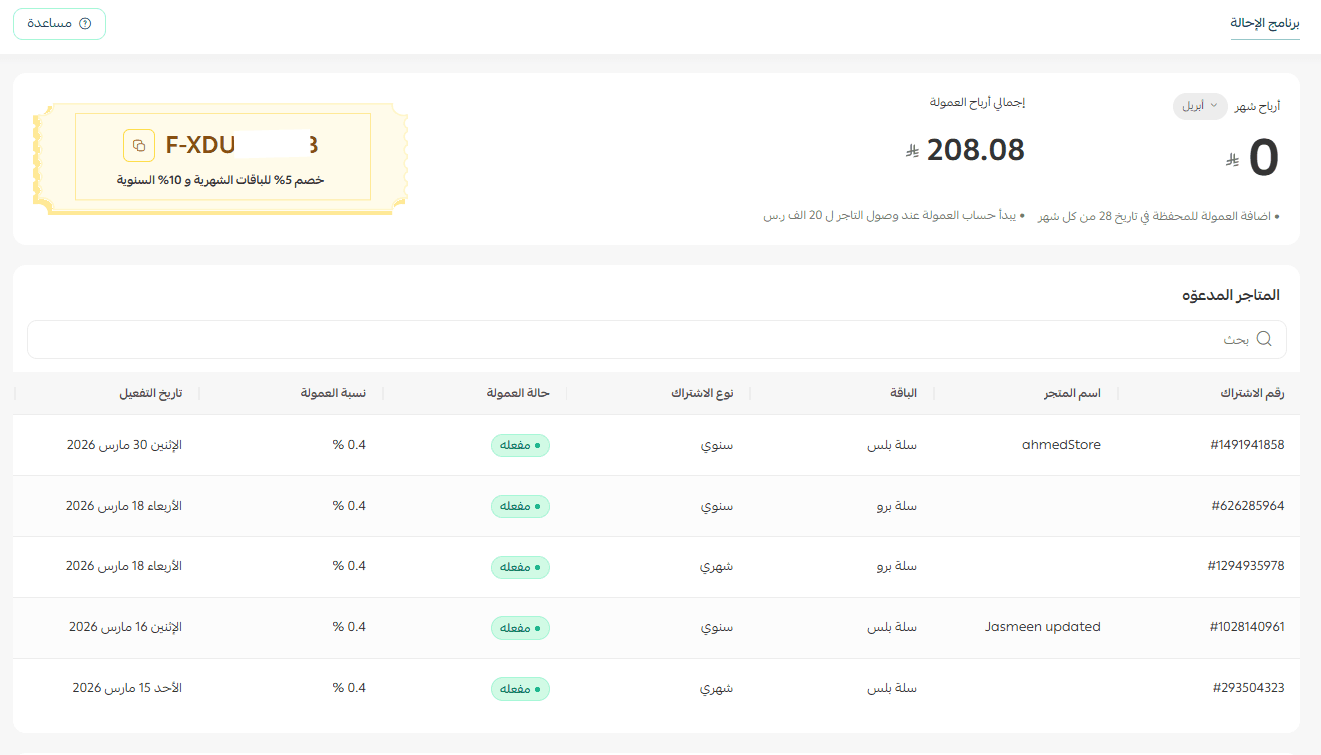This screenshot has width=1321, height=755.
Task: Click inside the بحث search field
Action: click(x=640, y=339)
